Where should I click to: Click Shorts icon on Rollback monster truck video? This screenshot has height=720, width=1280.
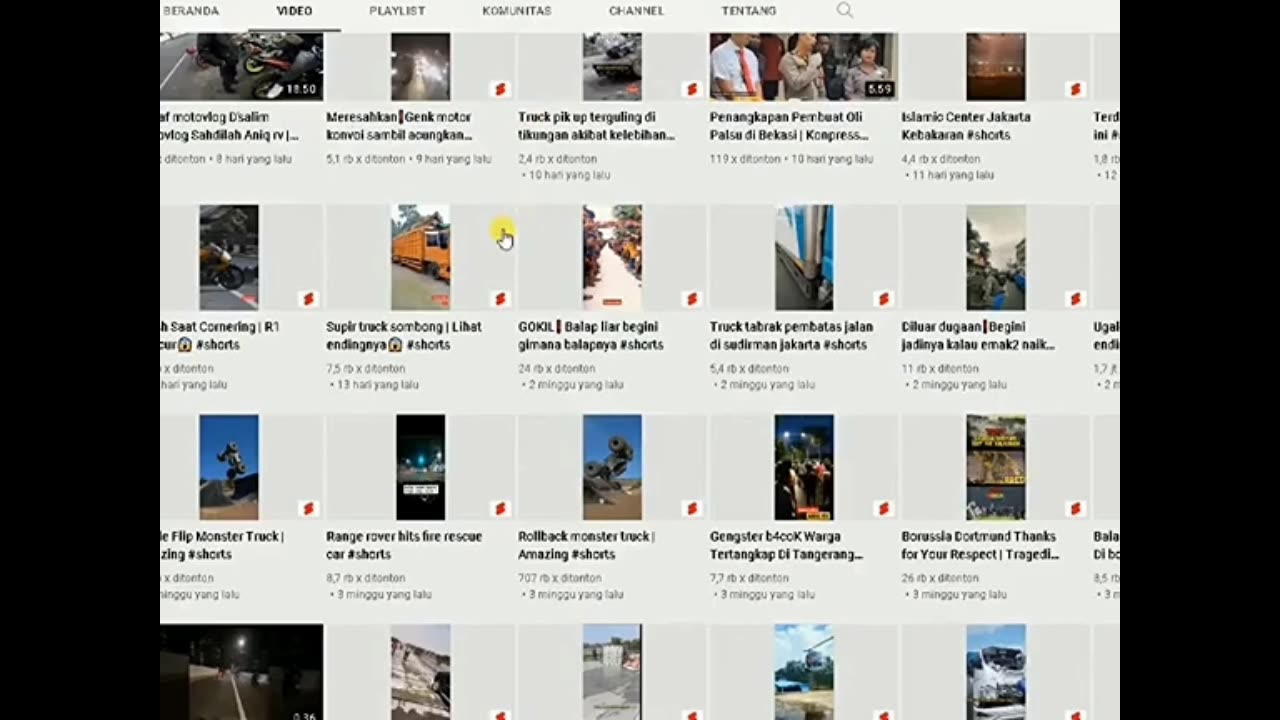(691, 509)
